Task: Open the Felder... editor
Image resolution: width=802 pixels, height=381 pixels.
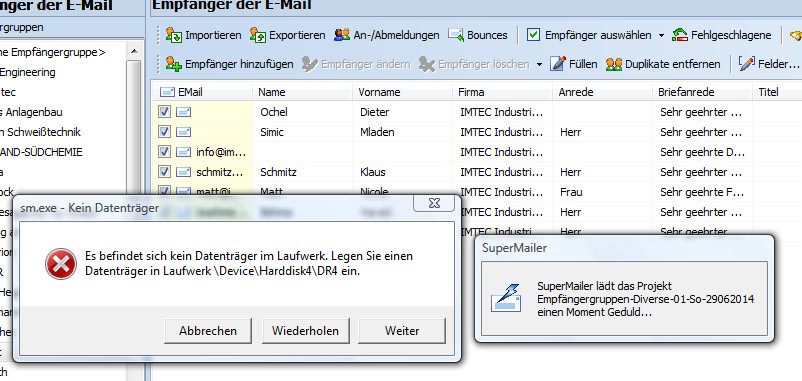Action: click(769, 64)
